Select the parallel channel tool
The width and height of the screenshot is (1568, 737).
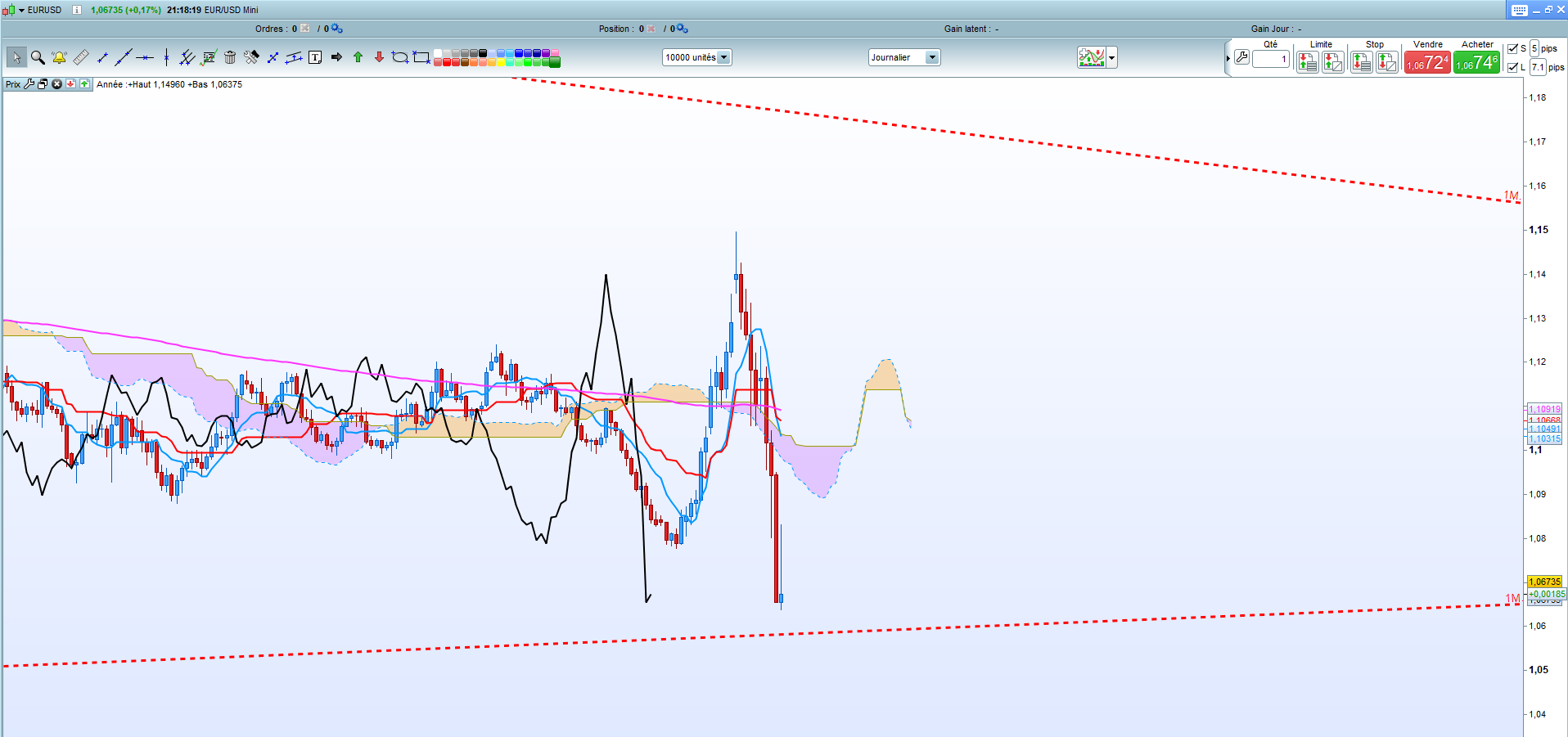pyautogui.click(x=294, y=57)
